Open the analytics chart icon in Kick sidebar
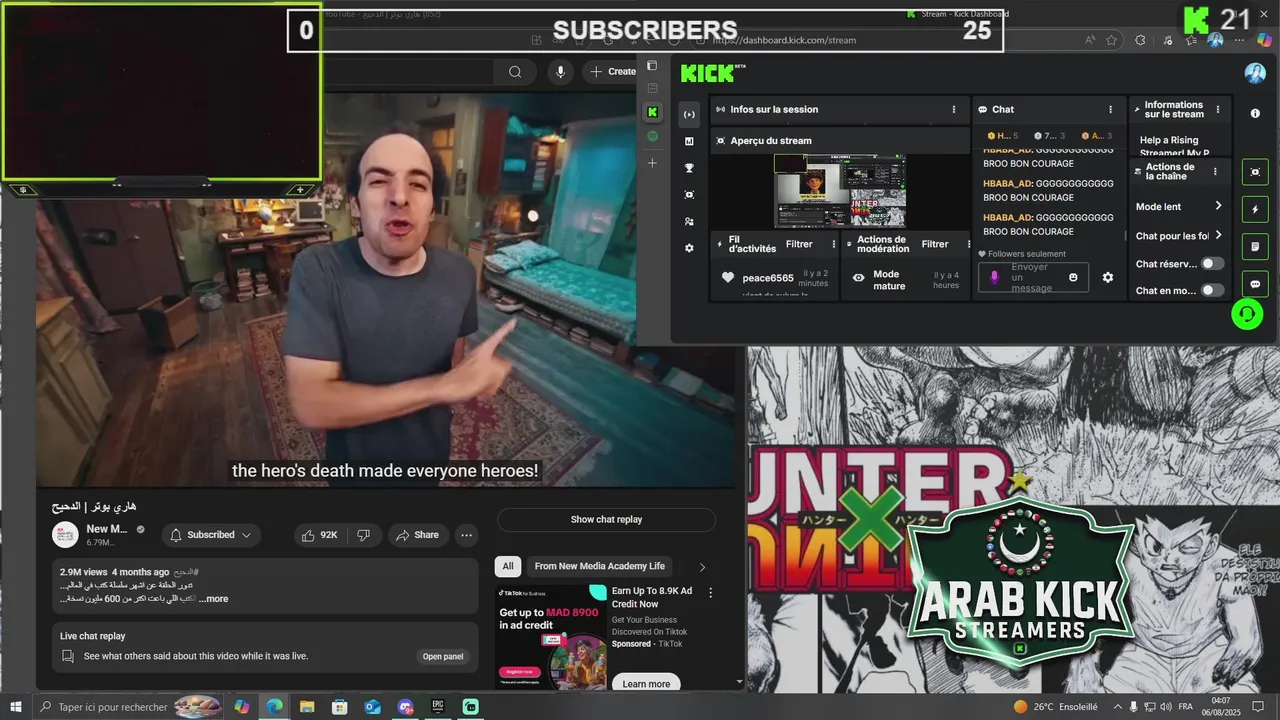 689,141
